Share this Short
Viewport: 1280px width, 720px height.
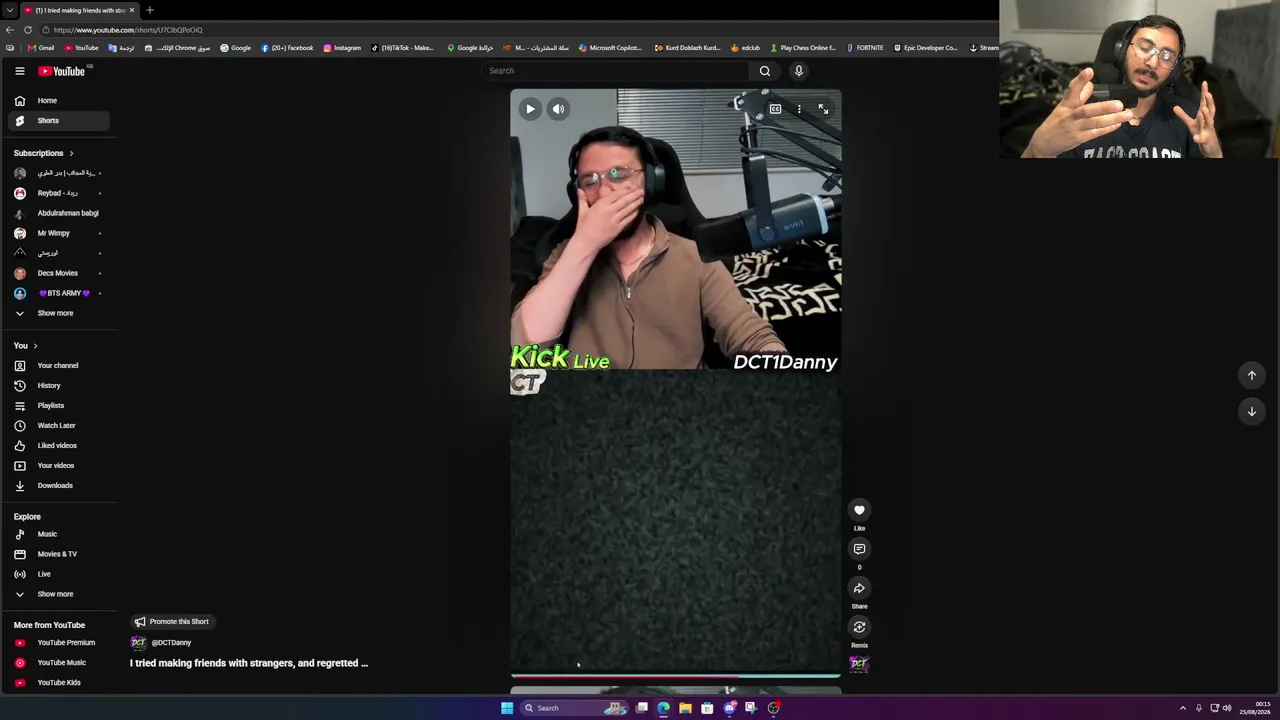(859, 588)
